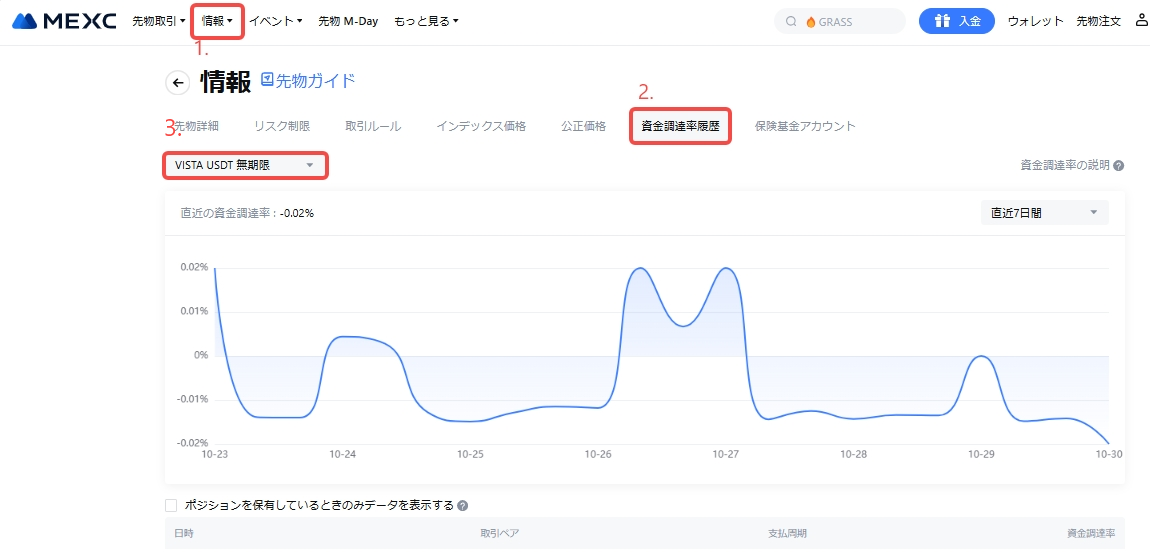Expand the 直近7日間 period dropdown
The height and width of the screenshot is (557, 1150).
[x=1045, y=212]
